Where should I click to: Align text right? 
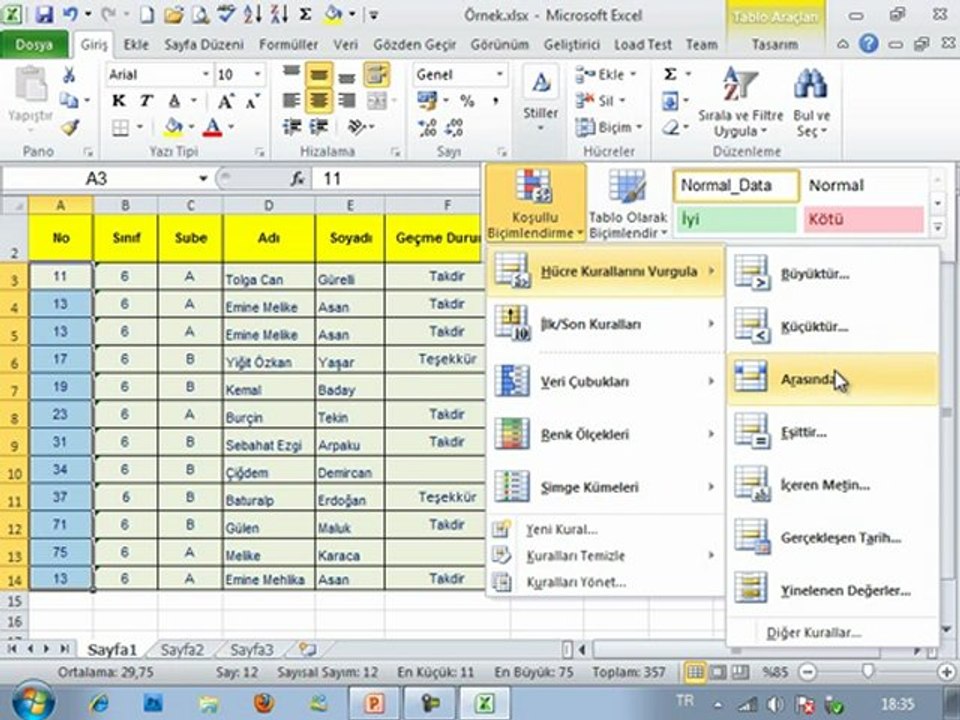[x=347, y=100]
